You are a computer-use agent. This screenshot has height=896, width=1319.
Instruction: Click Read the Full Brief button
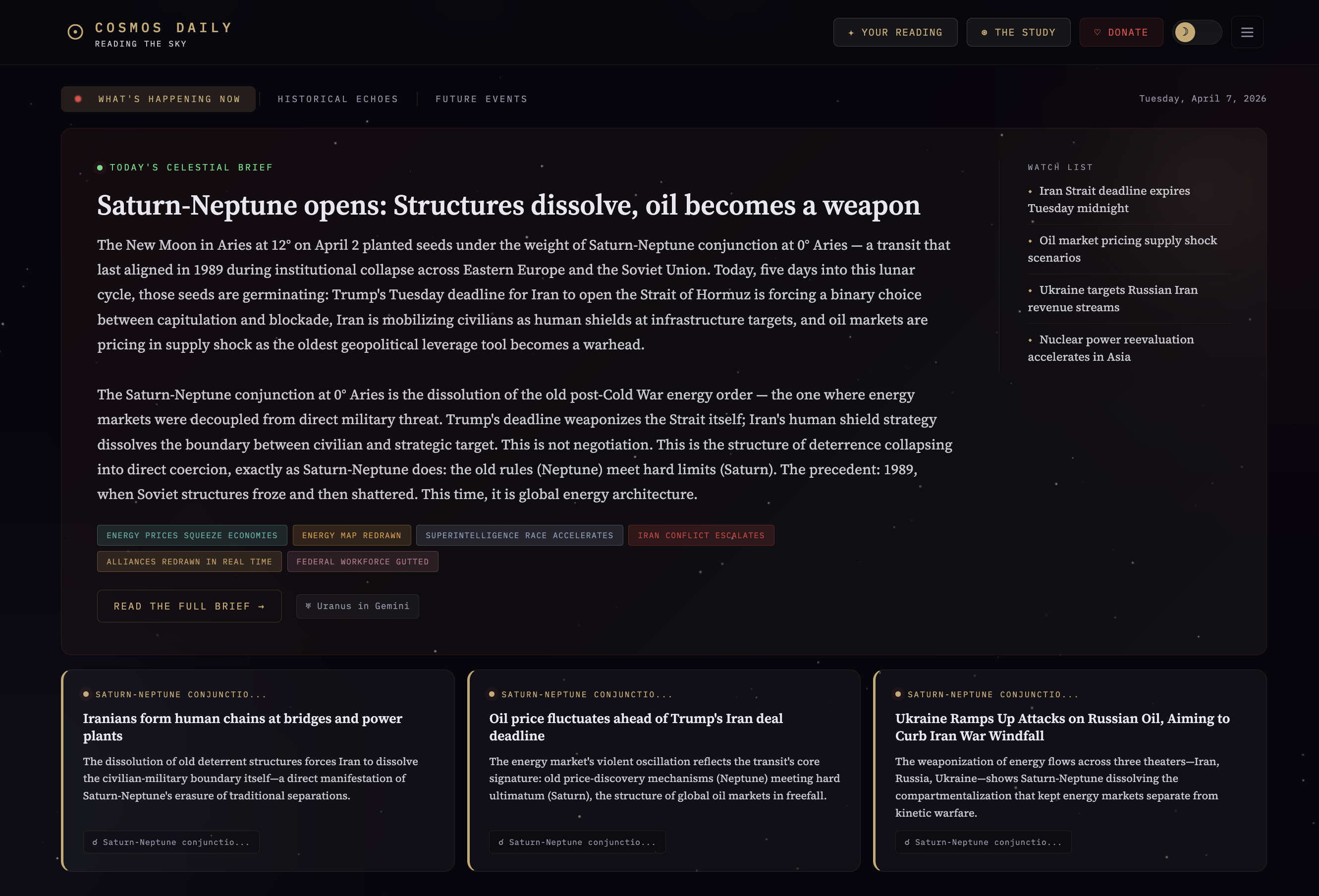pos(189,606)
